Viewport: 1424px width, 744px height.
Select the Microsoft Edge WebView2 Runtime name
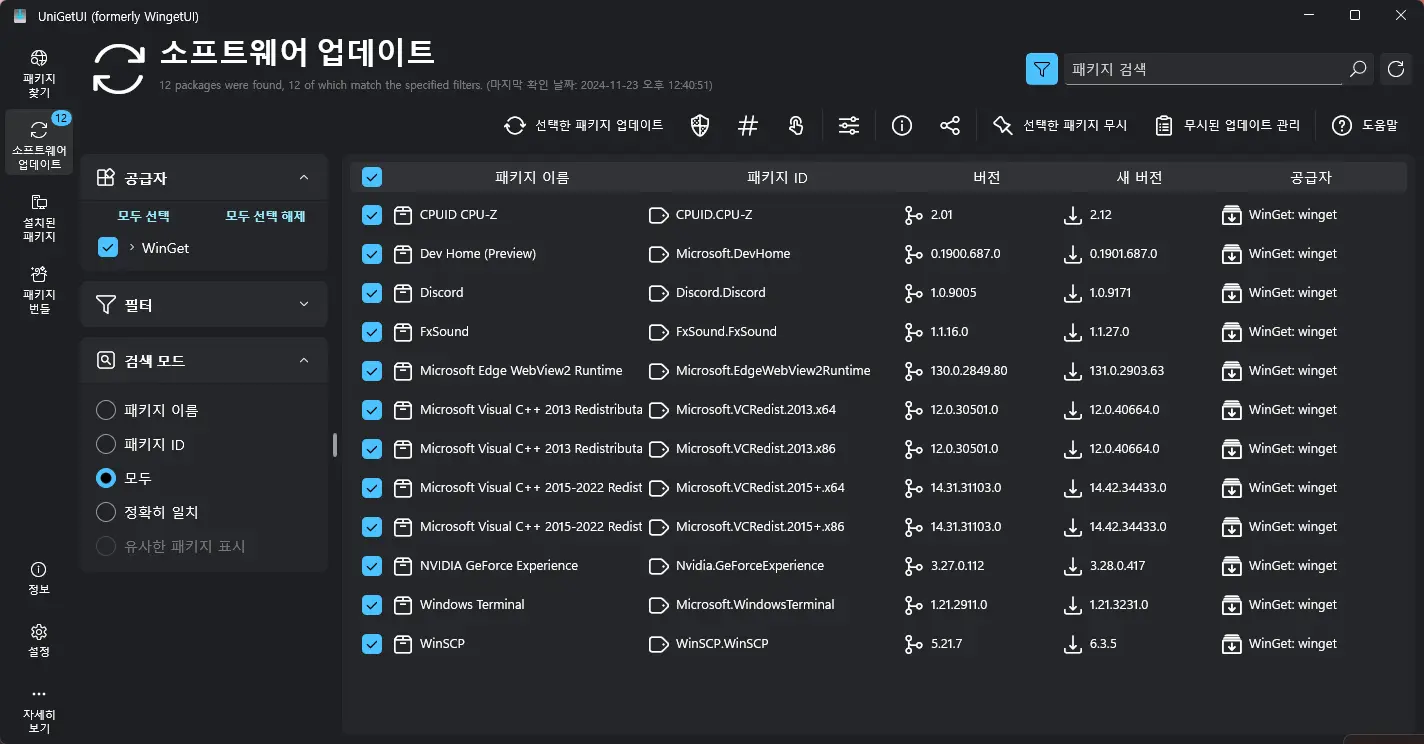pyautogui.click(x=521, y=371)
